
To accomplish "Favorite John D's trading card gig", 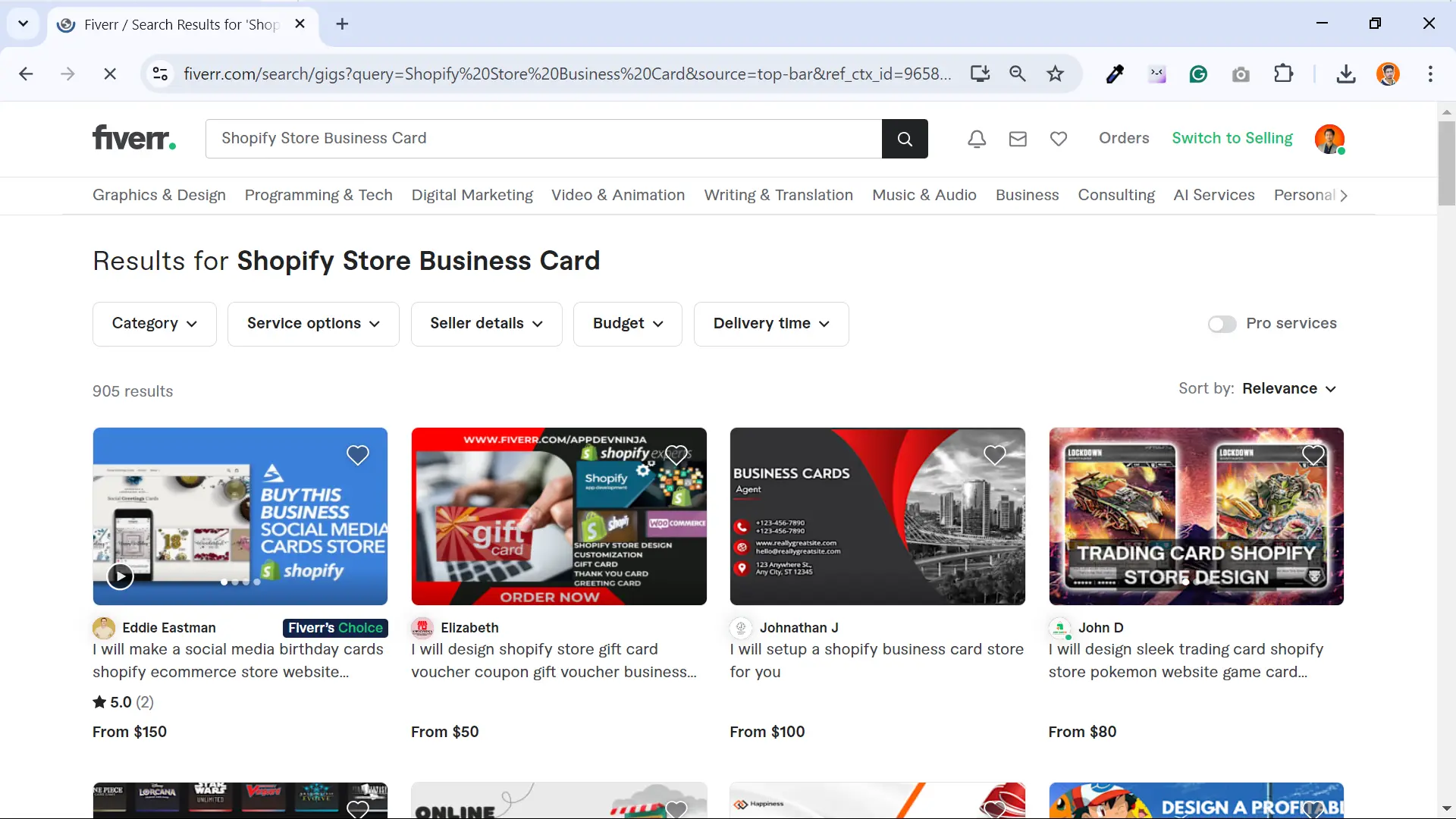I will [1313, 455].
